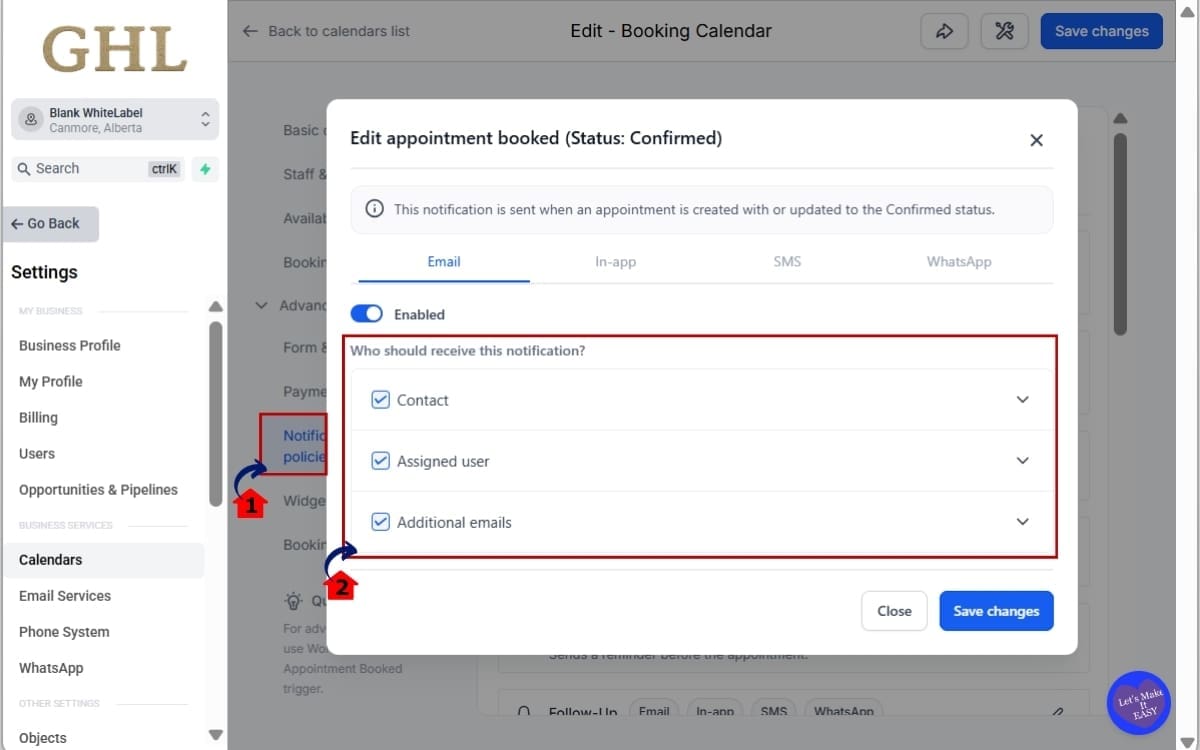The image size is (1200, 750).
Task: Uncheck the Contact checkbox
Action: [380, 400]
